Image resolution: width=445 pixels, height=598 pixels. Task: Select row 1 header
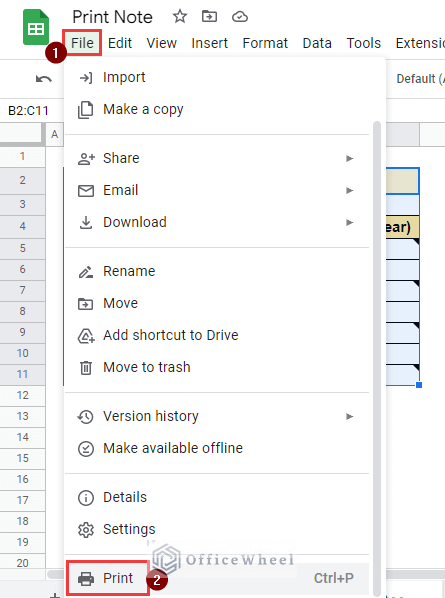click(x=22, y=156)
